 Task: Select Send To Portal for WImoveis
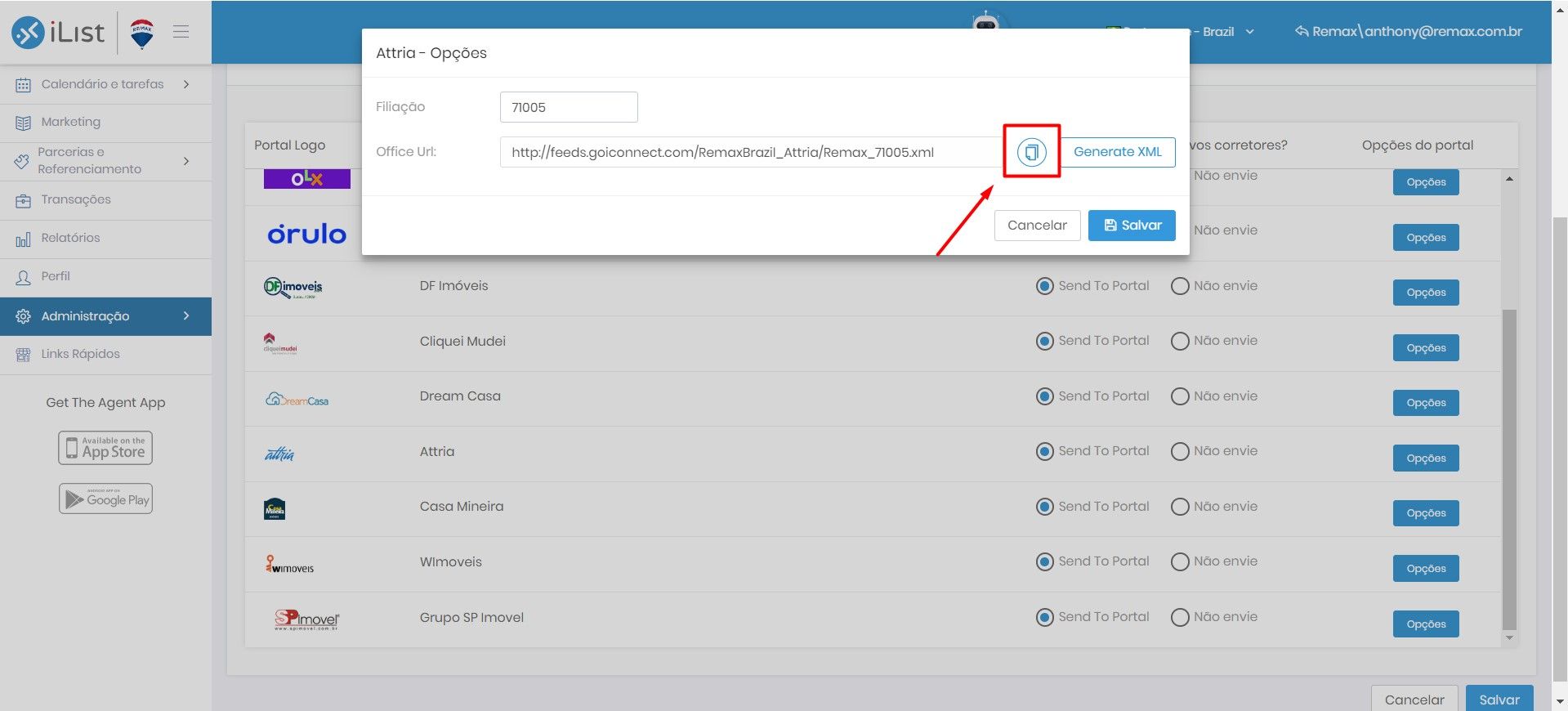click(1044, 561)
